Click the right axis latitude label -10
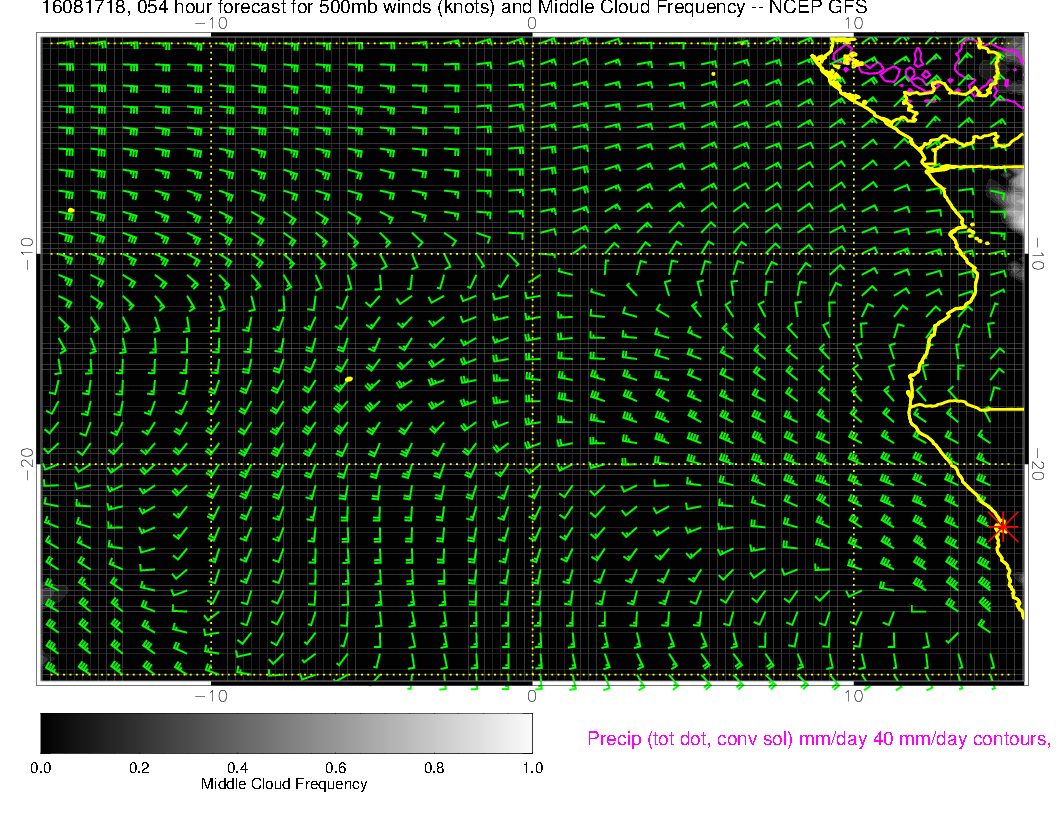The width and height of the screenshot is (1056, 816). click(1037, 253)
